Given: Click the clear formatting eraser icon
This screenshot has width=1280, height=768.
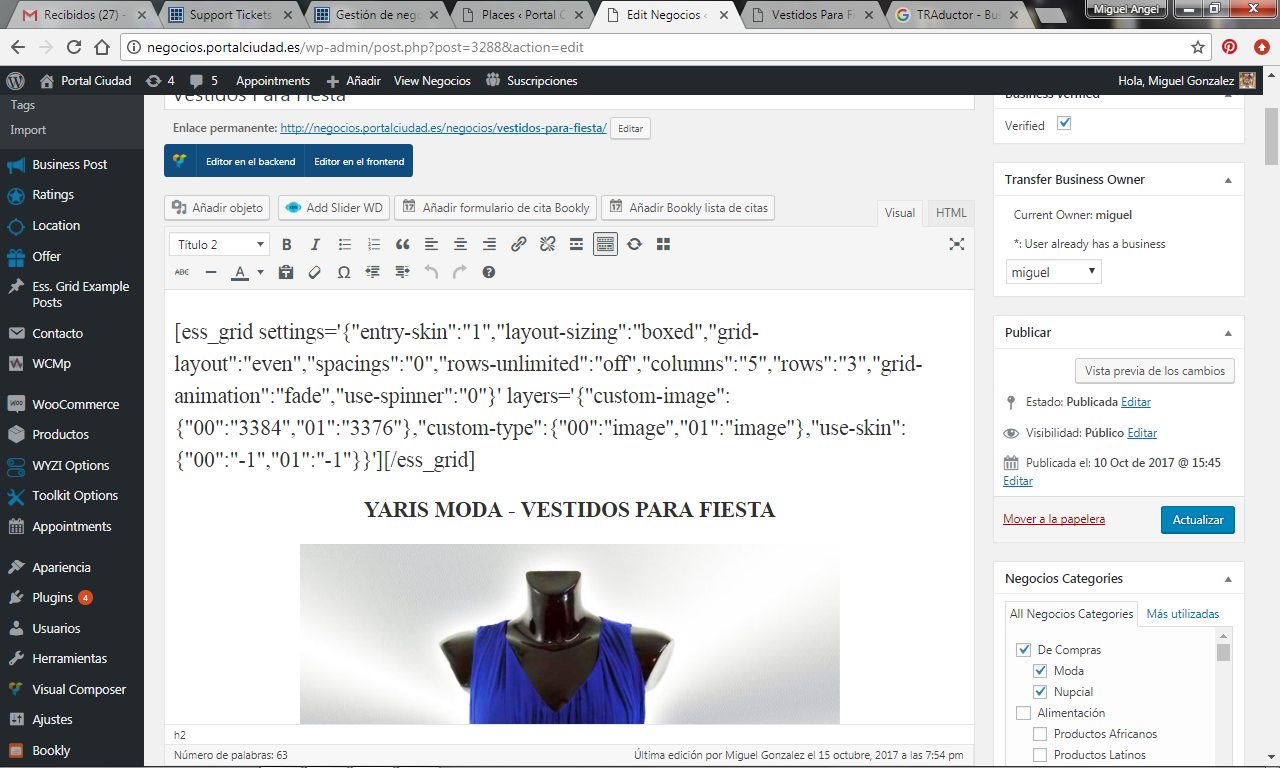Looking at the screenshot, I should [314, 272].
